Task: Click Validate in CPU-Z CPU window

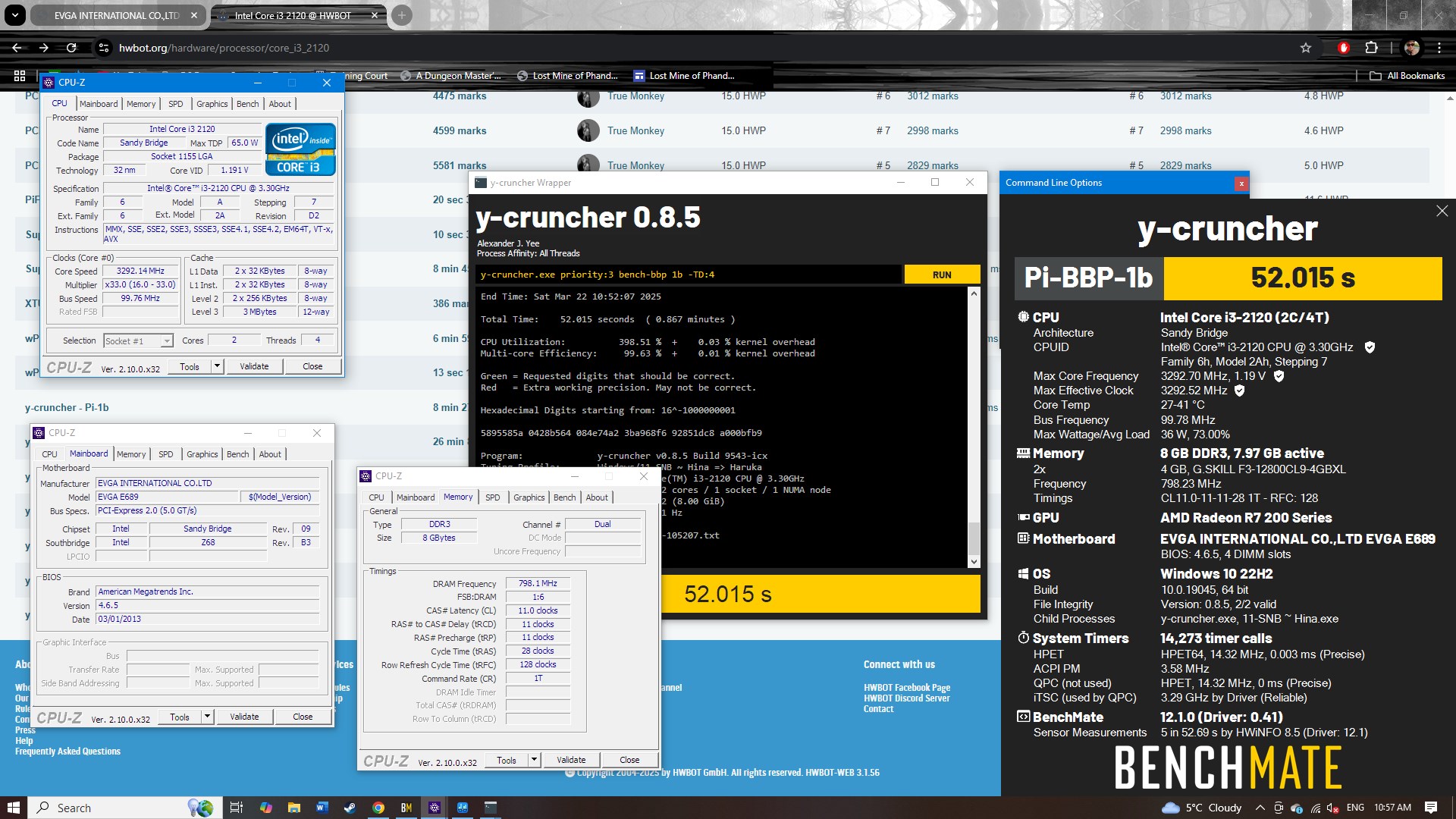Action: coord(254,366)
